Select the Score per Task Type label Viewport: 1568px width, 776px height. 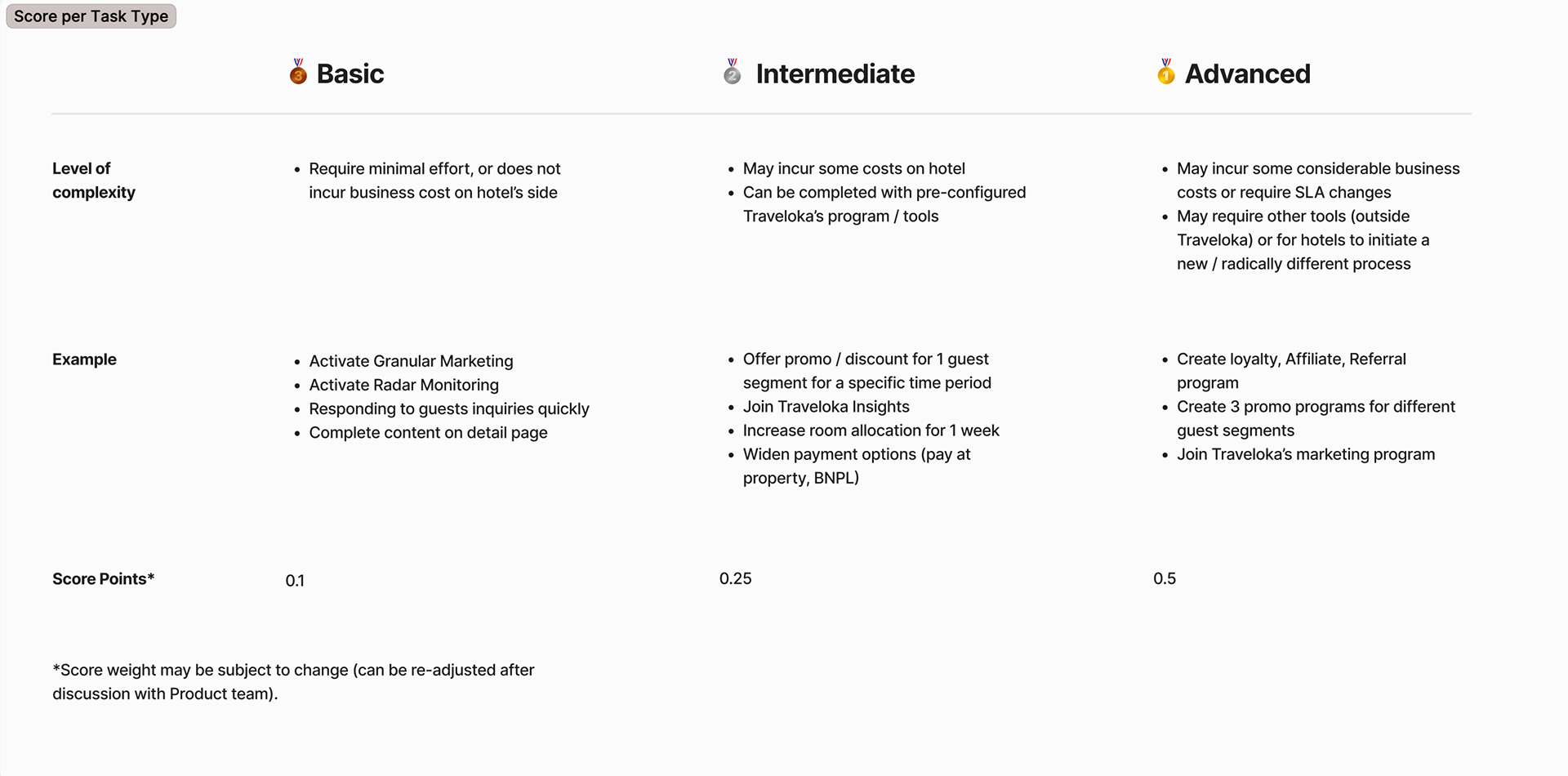click(91, 16)
